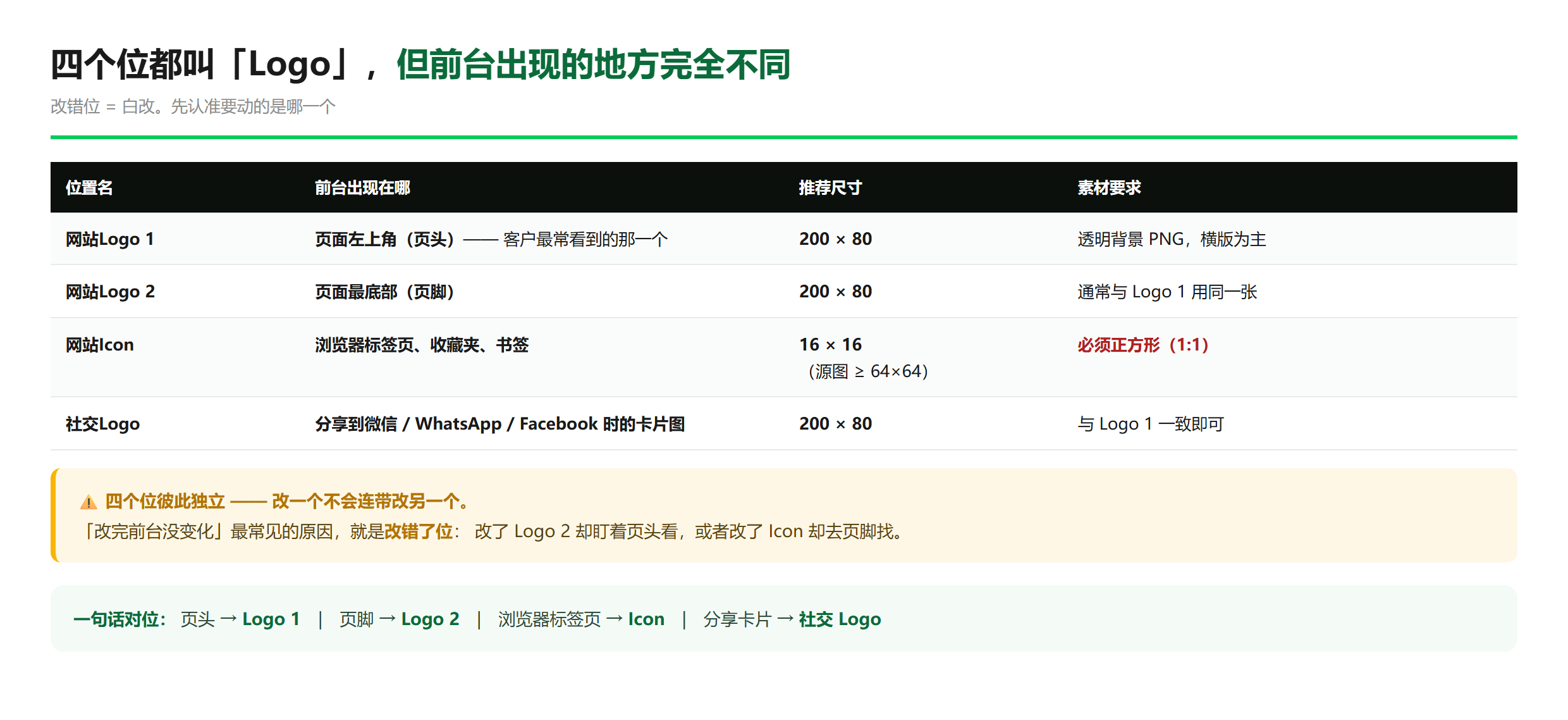Image resolution: width=1568 pixels, height=720 pixels.
Task: Click the warning triangle icon in the yellow note
Action: (x=89, y=502)
